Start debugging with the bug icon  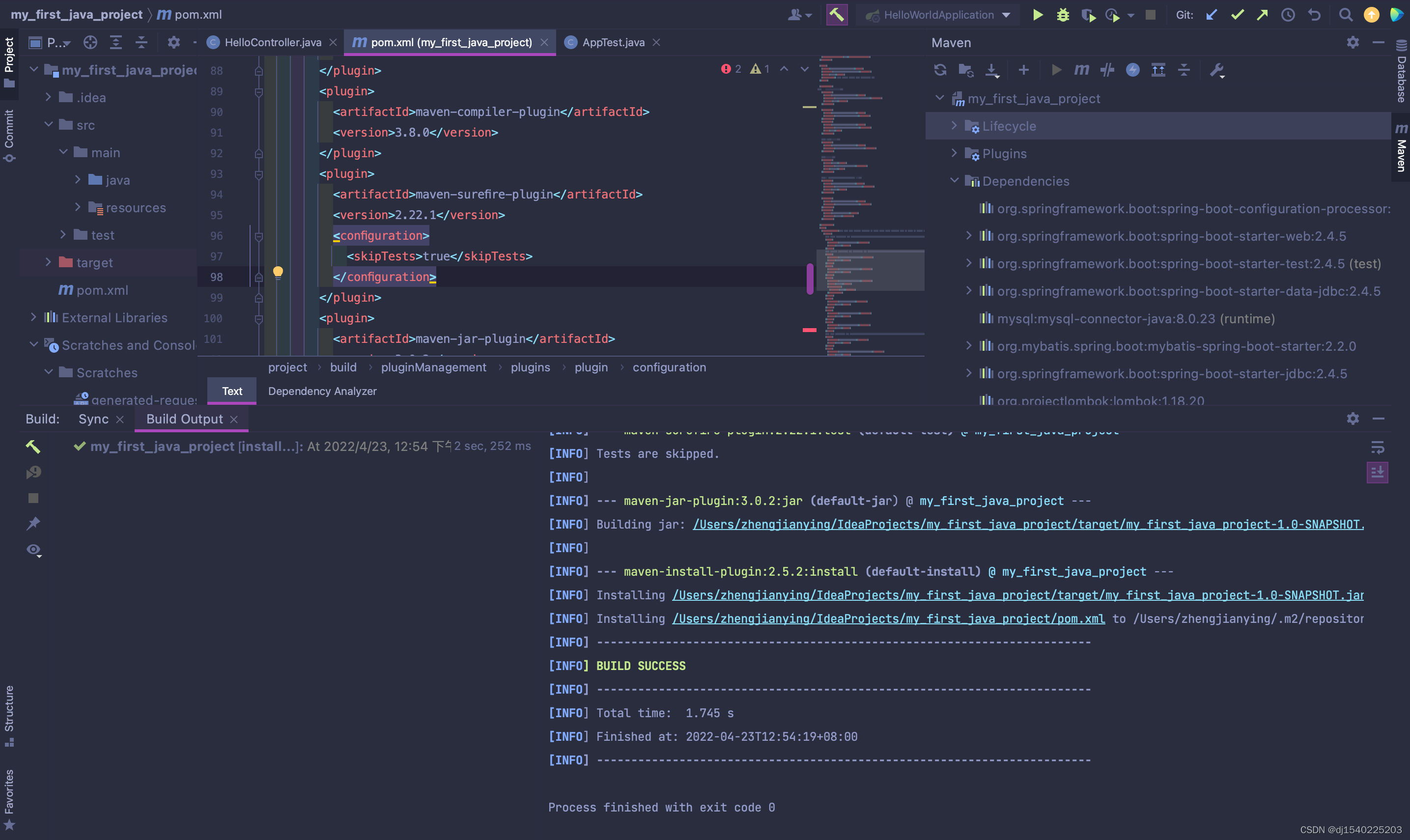[1063, 15]
